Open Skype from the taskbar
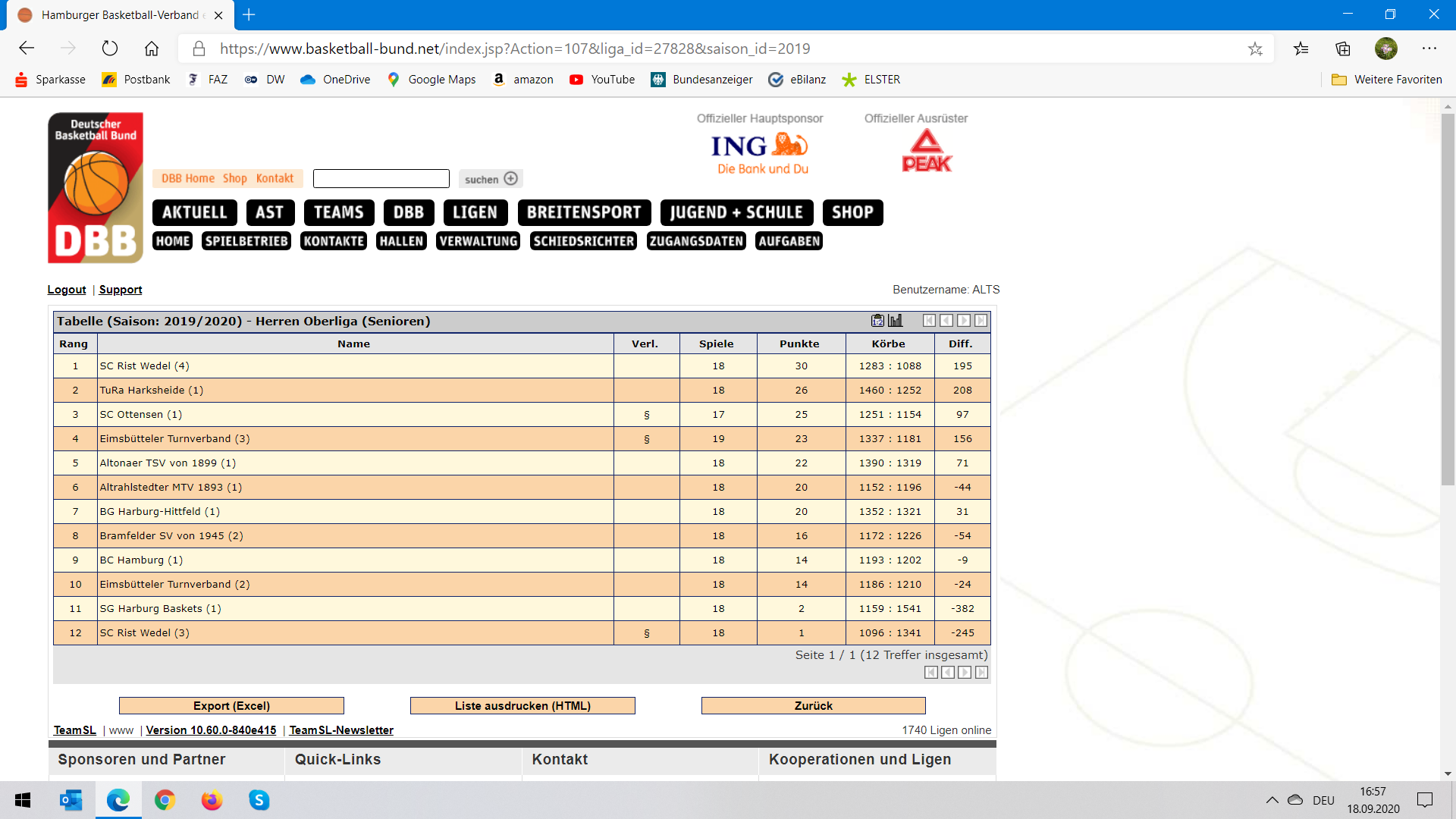Screen dimensions: 1456x819 point(259,800)
